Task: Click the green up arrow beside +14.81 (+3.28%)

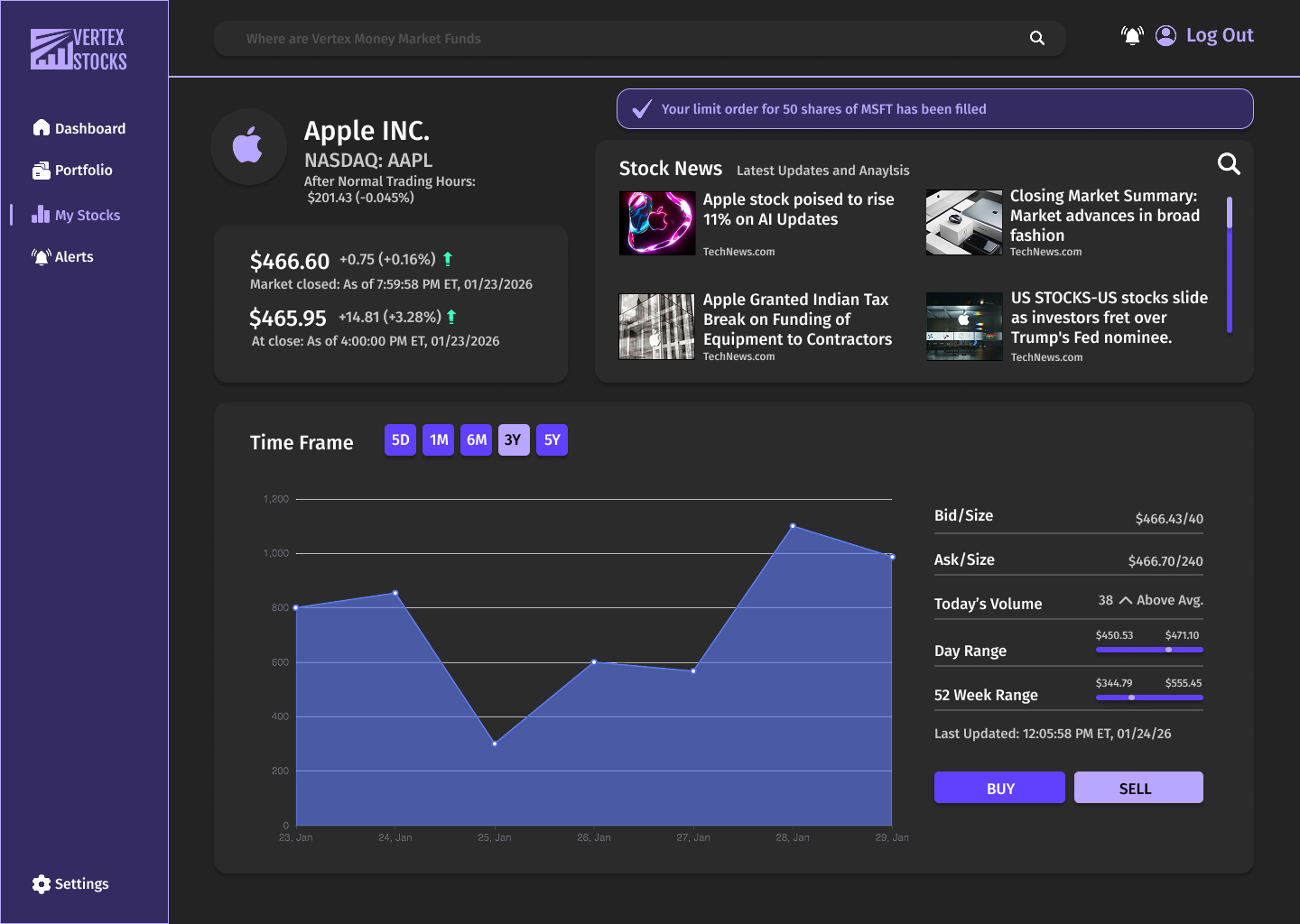Action: (451, 317)
